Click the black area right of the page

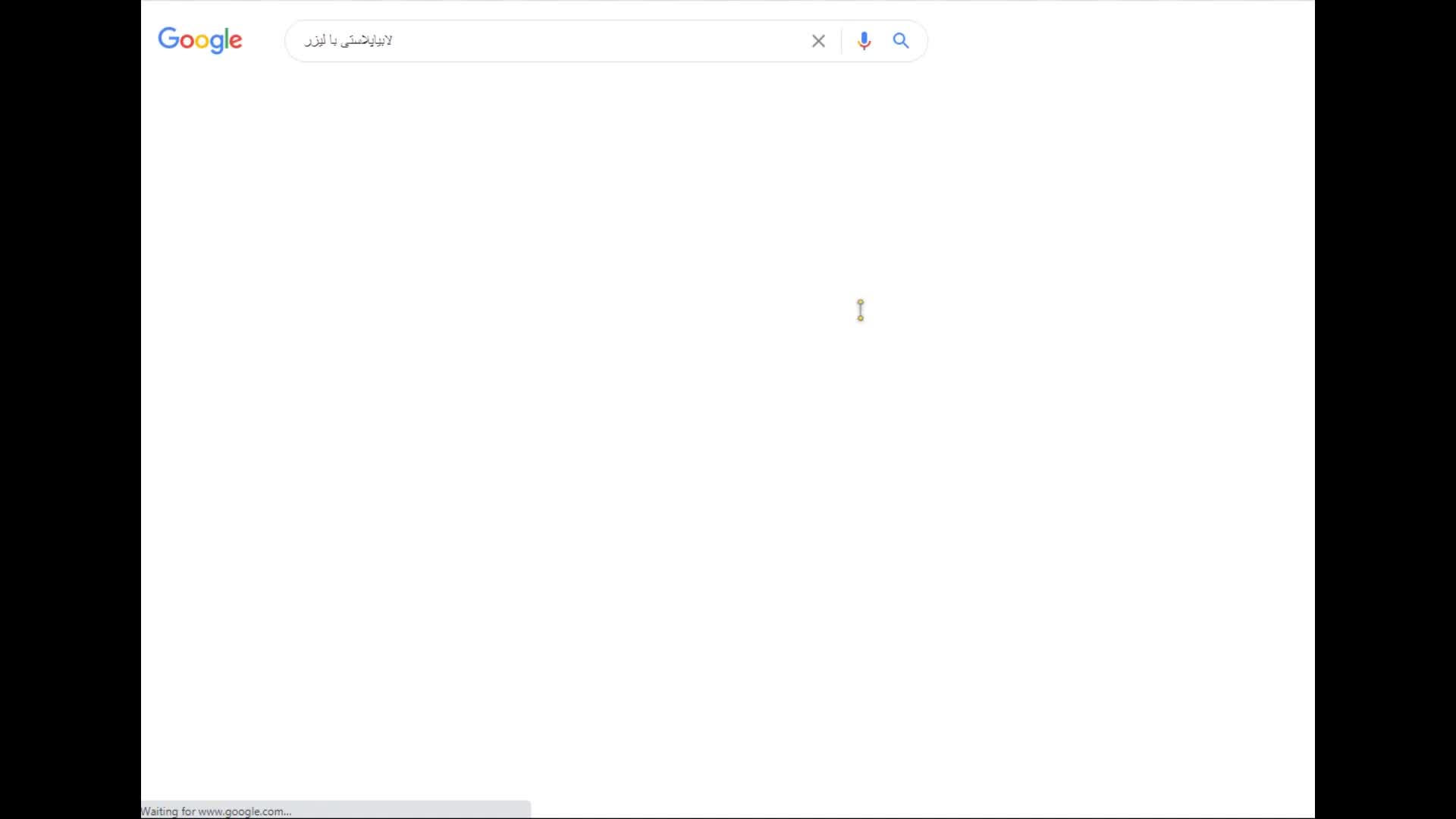pyautogui.click(x=1385, y=409)
